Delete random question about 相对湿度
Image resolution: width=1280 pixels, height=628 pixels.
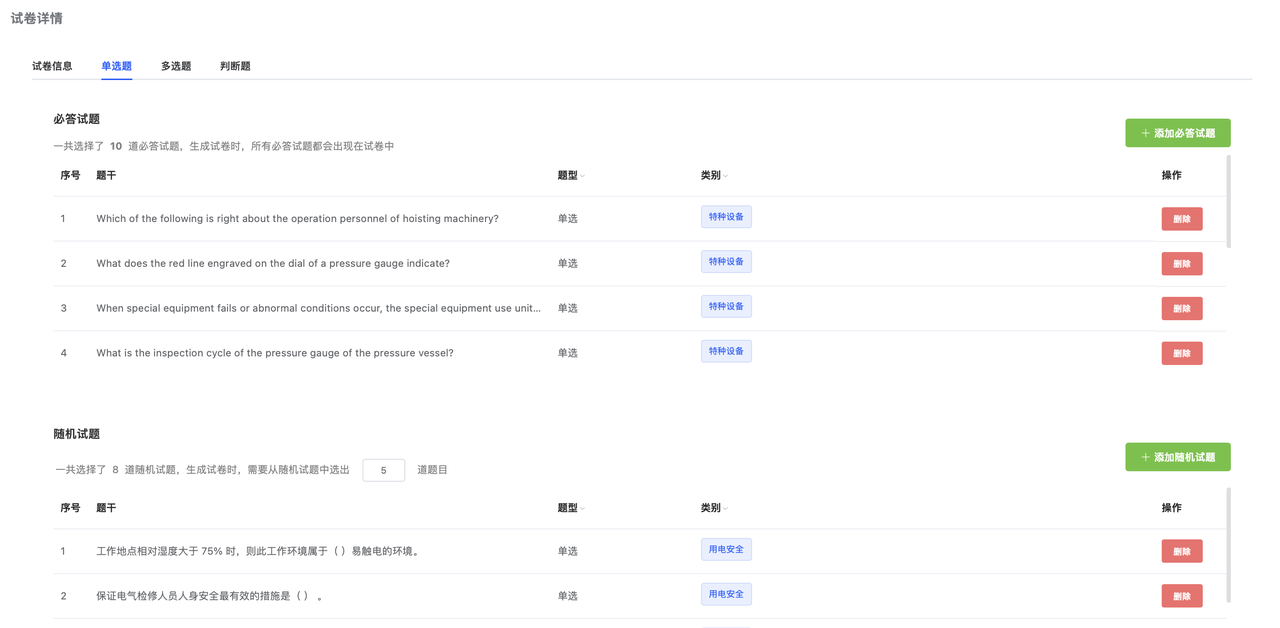[1181, 551]
